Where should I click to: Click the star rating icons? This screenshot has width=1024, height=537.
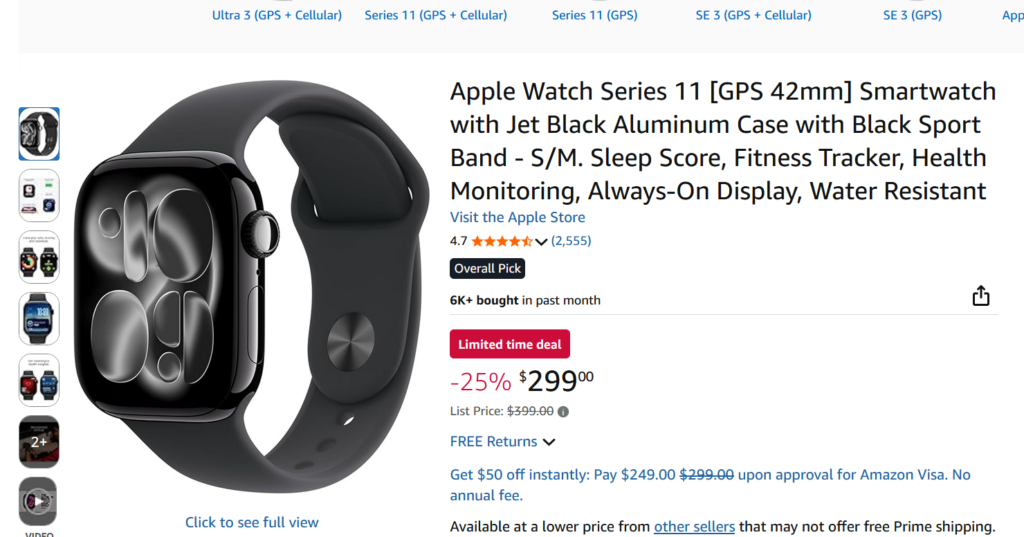[x=501, y=241]
